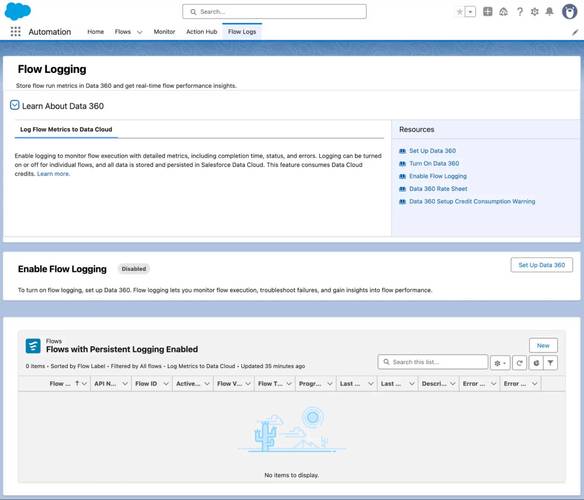Open Flow Label column actions chevron
Viewport: 584px width, 500px height.
click(x=85, y=383)
